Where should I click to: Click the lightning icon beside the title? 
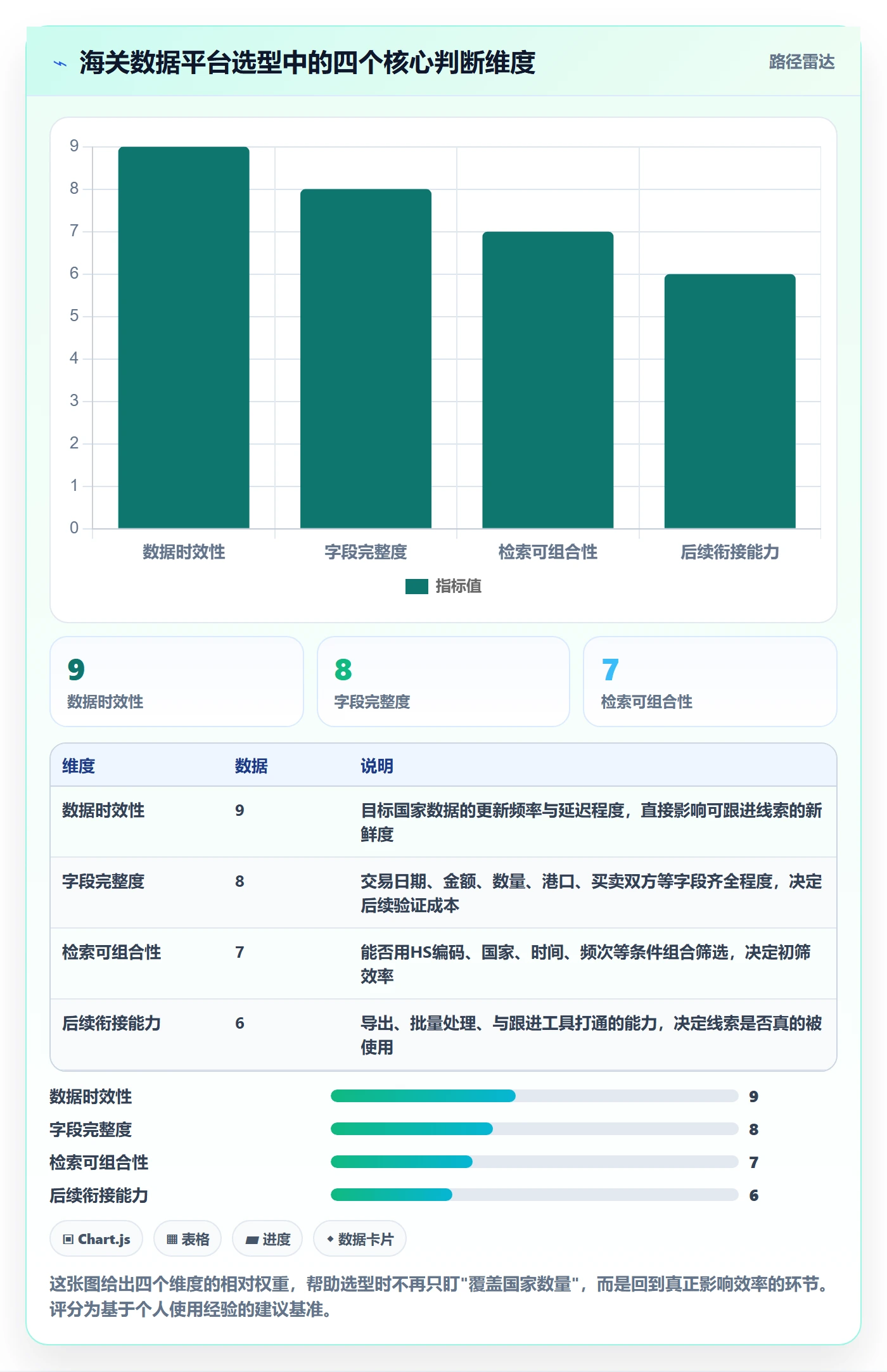[x=60, y=63]
